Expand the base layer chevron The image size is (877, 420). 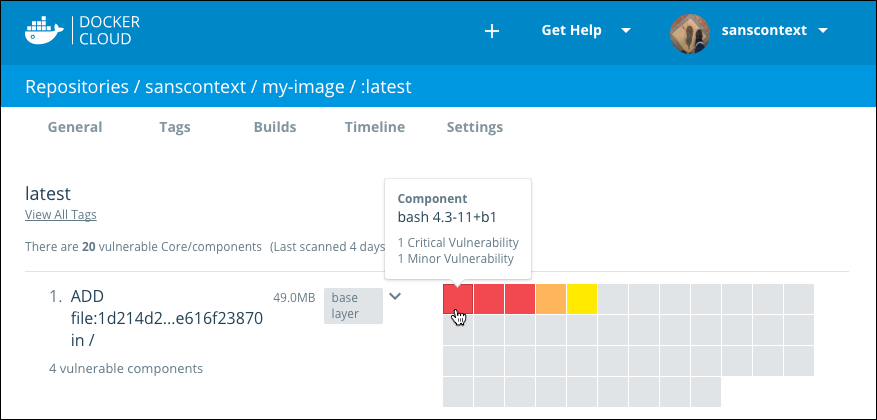pos(396,296)
